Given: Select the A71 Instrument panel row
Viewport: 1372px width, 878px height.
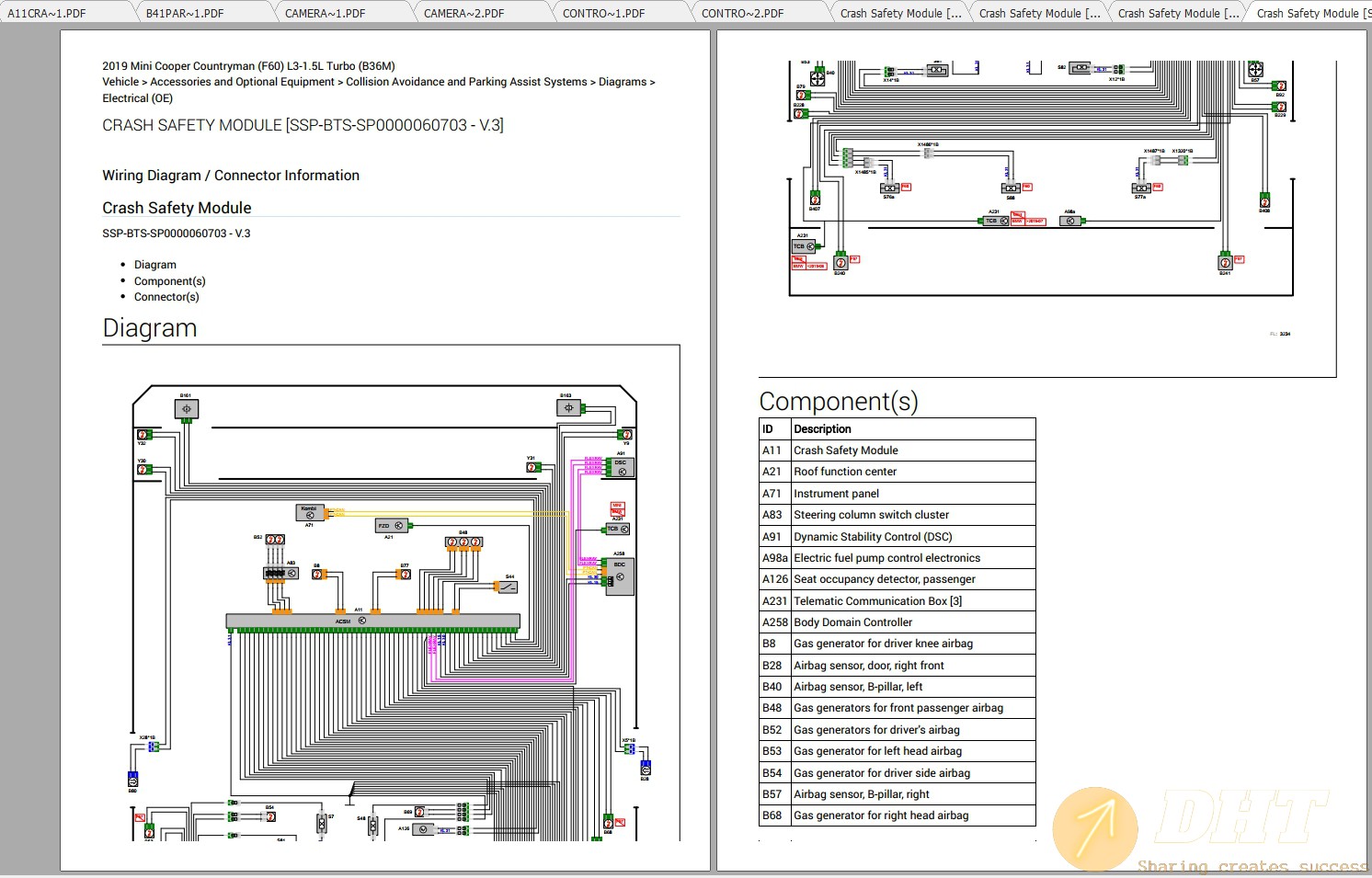Looking at the screenshot, I should tap(898, 494).
